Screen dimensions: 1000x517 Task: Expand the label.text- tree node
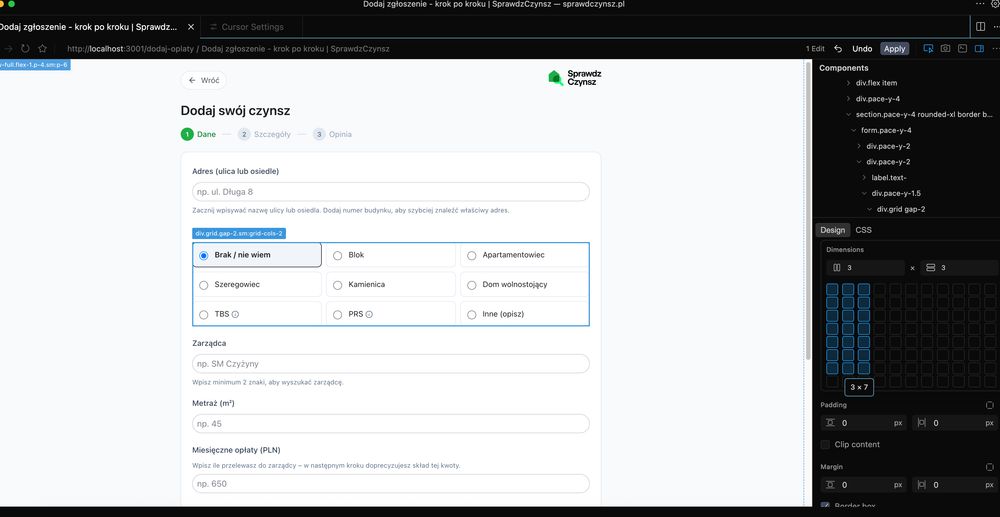click(864, 177)
